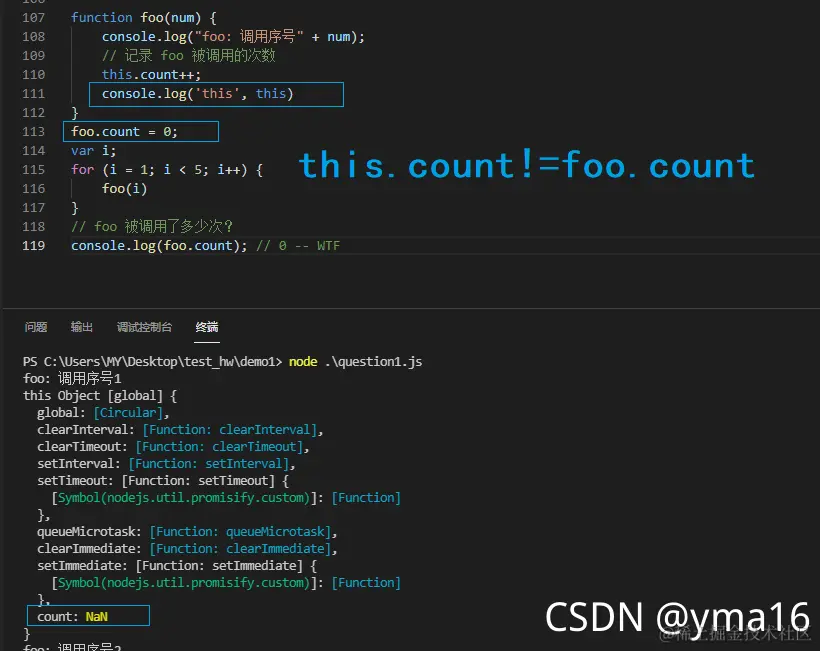This screenshot has height=651, width=820.
Task: Click 'setTimeout: [Function: setTimeout] {' line
Action: click(163, 481)
